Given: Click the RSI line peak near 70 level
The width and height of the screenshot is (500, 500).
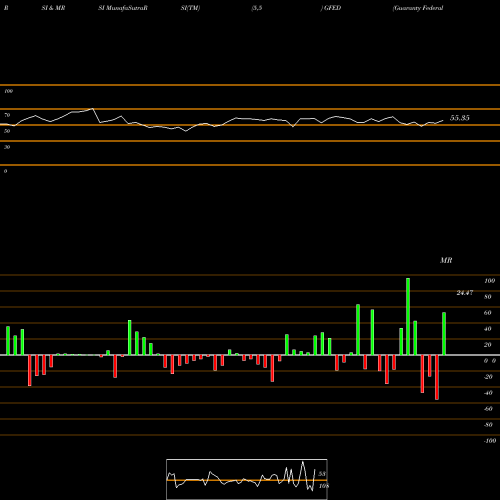Looking at the screenshot, I should tap(92, 109).
